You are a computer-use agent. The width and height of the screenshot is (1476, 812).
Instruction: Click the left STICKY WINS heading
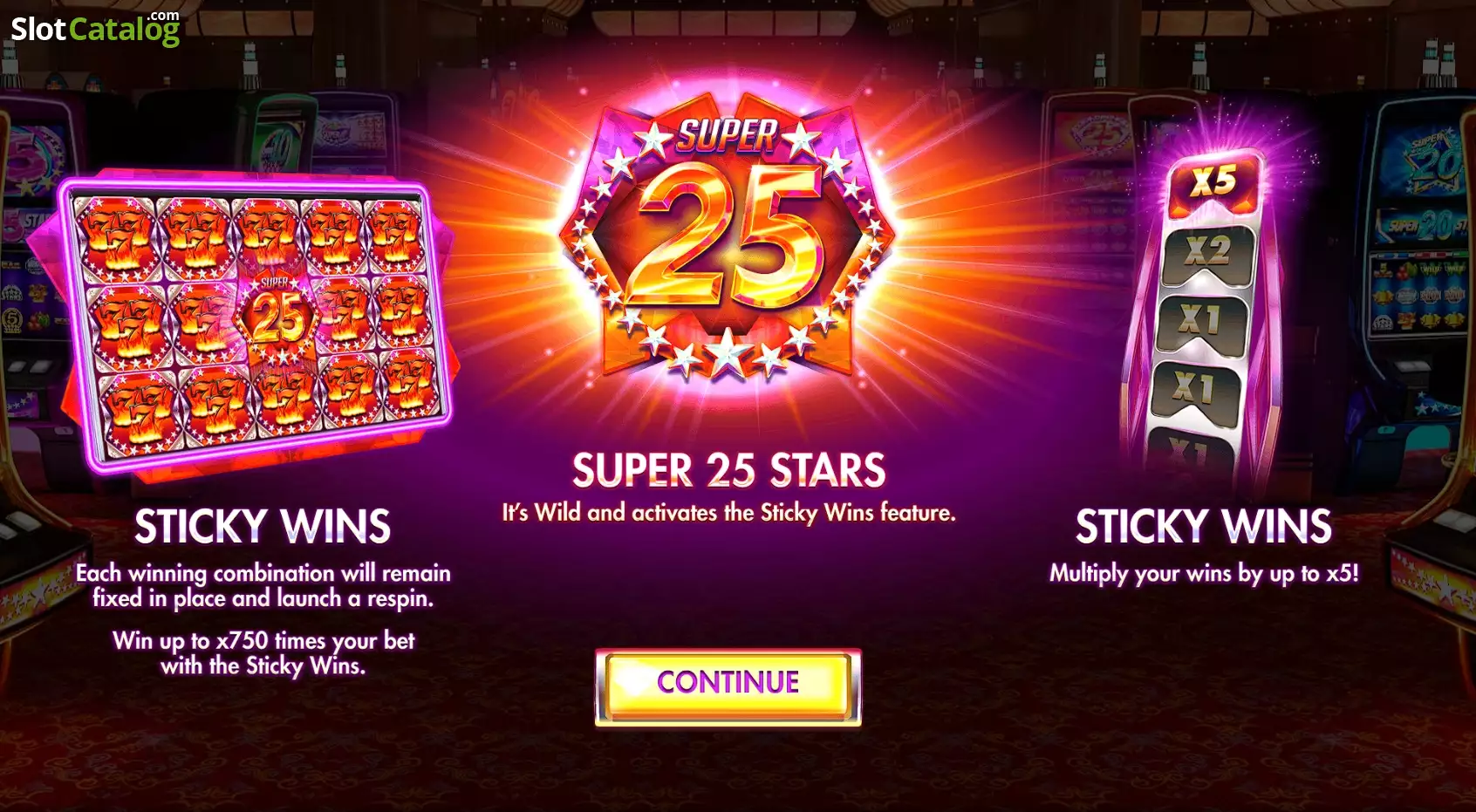click(263, 527)
